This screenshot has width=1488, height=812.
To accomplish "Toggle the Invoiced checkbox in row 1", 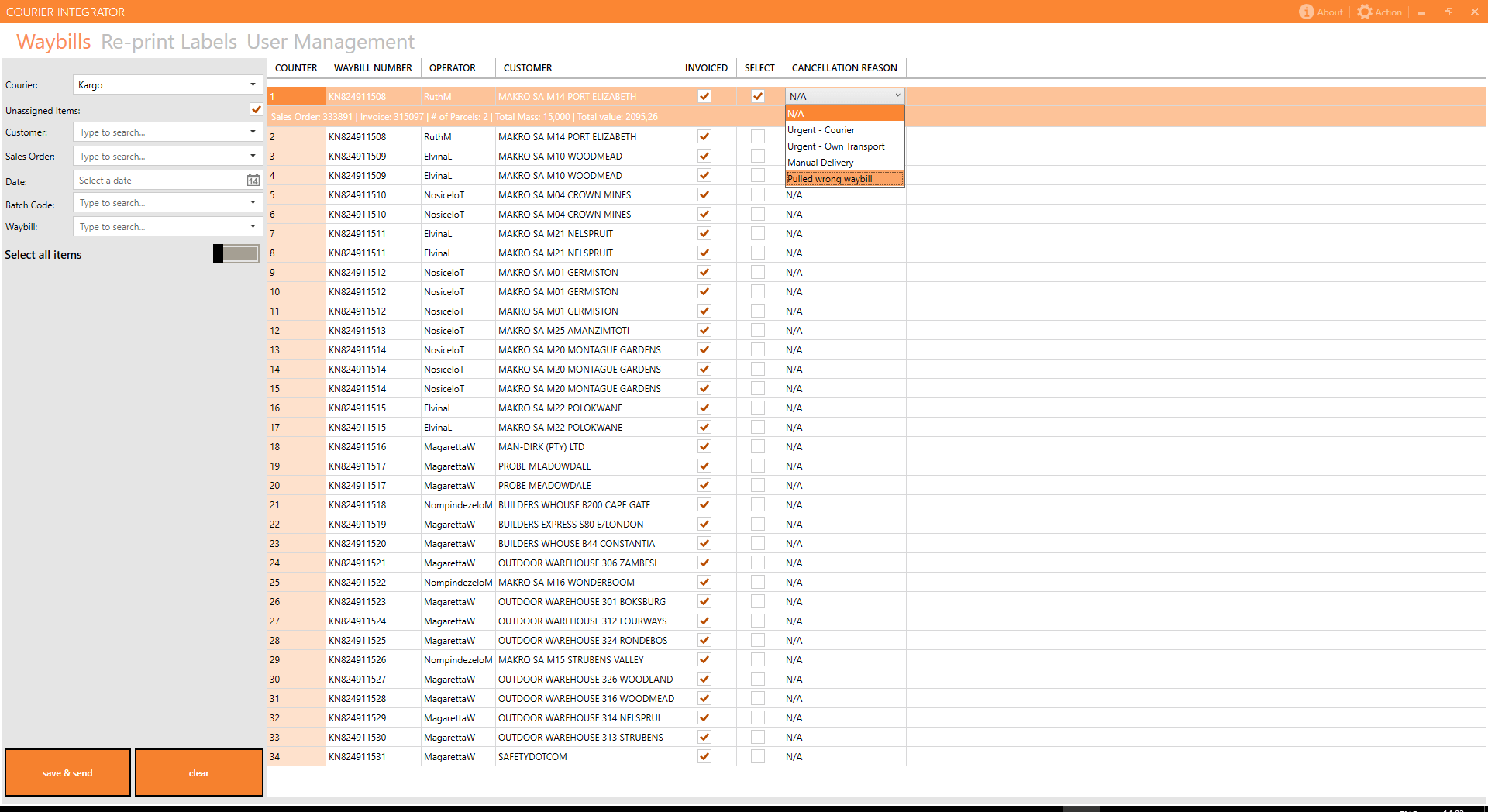I will tap(704, 96).
